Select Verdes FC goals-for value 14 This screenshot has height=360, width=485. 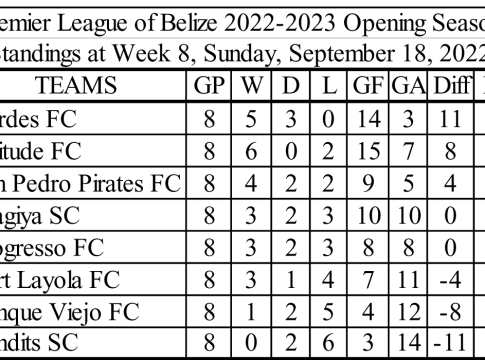(368, 119)
